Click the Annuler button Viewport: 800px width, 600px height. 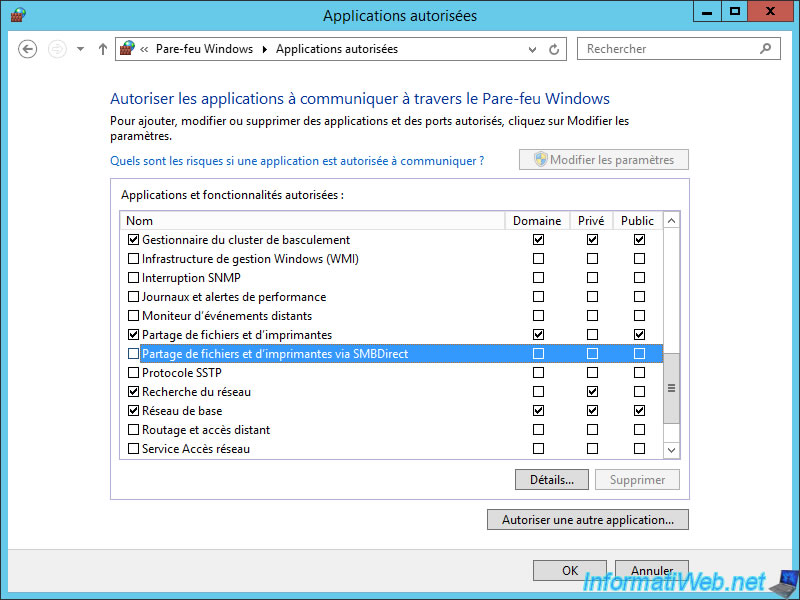(x=652, y=570)
